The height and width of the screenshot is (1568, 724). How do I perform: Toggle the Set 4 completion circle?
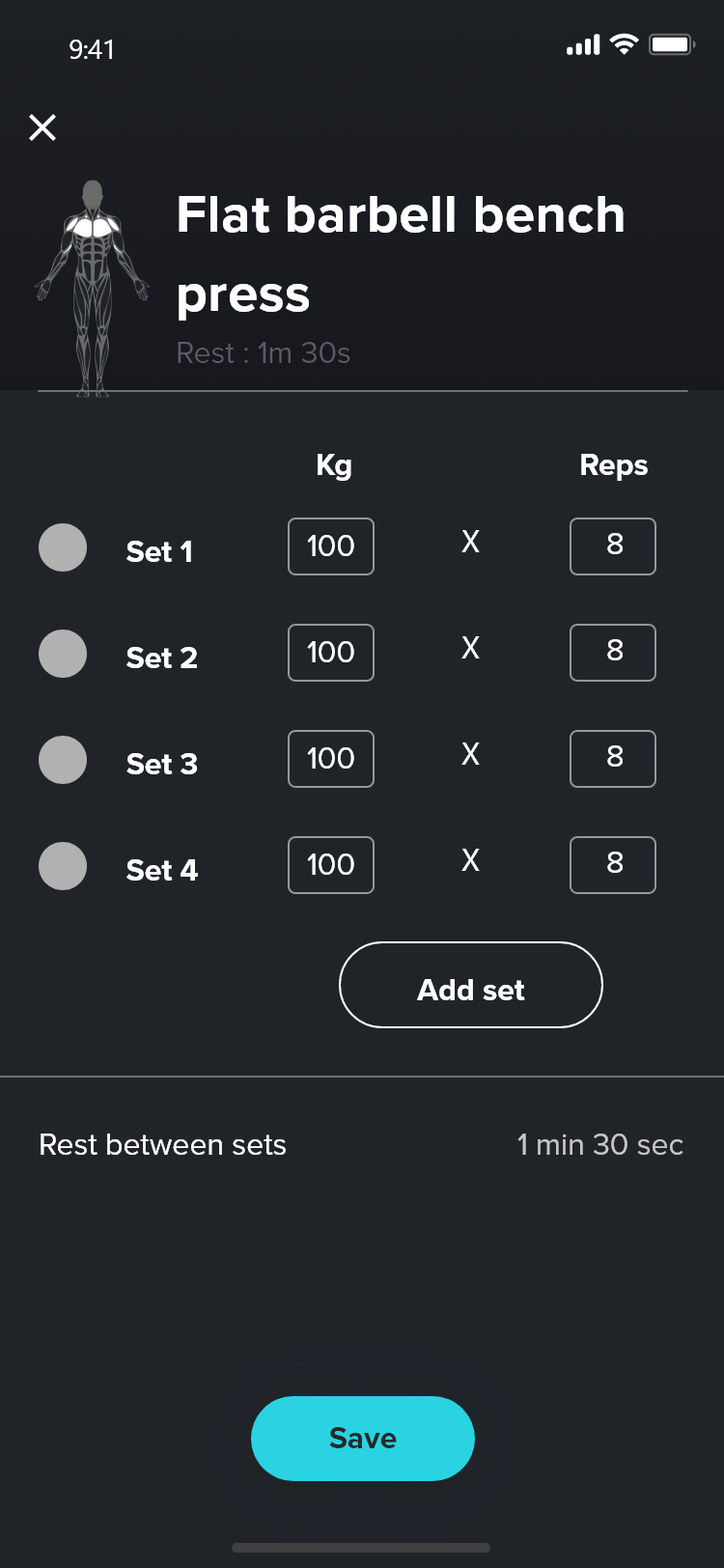63,866
